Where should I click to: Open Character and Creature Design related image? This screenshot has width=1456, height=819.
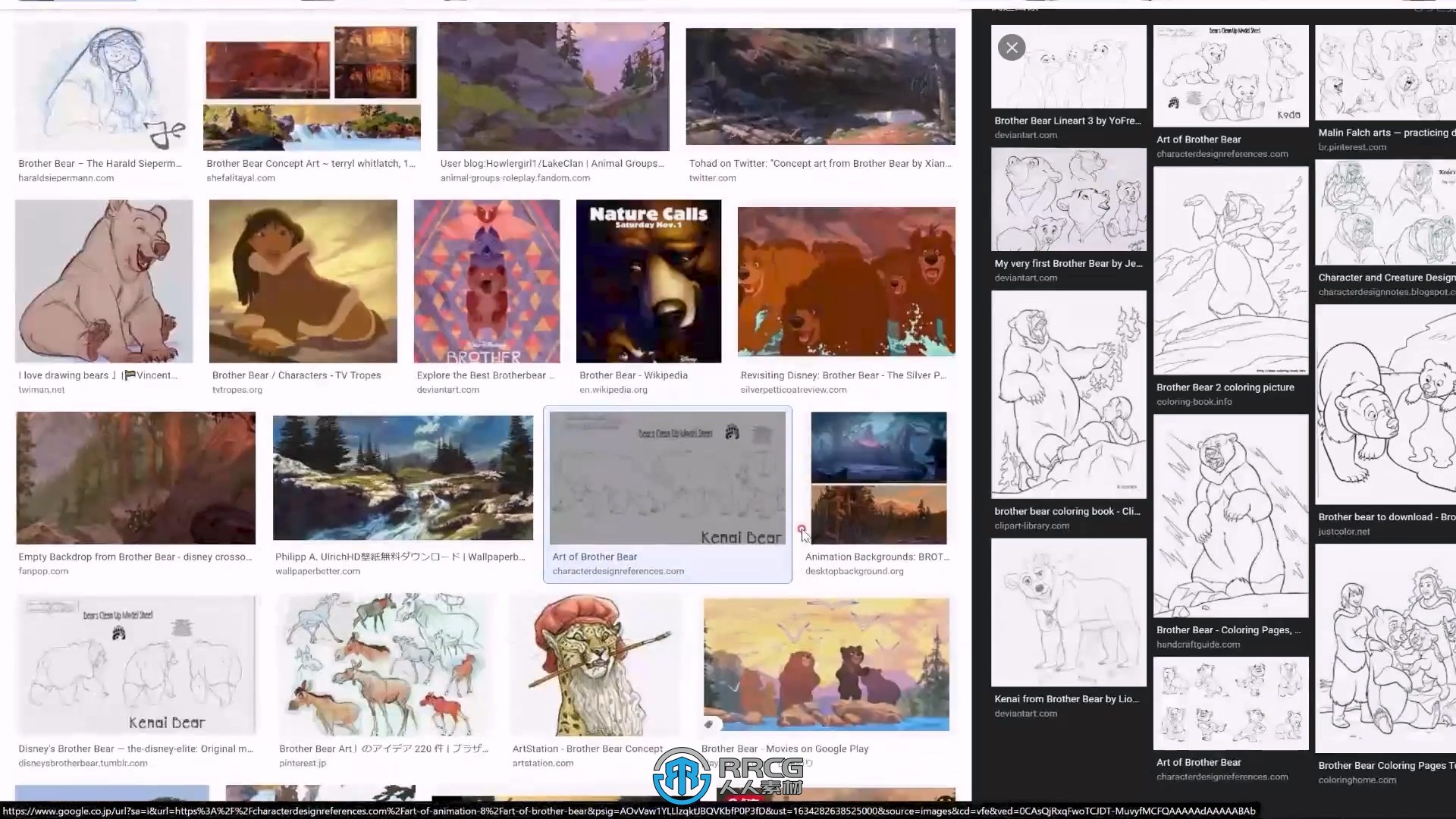[x=1385, y=212]
